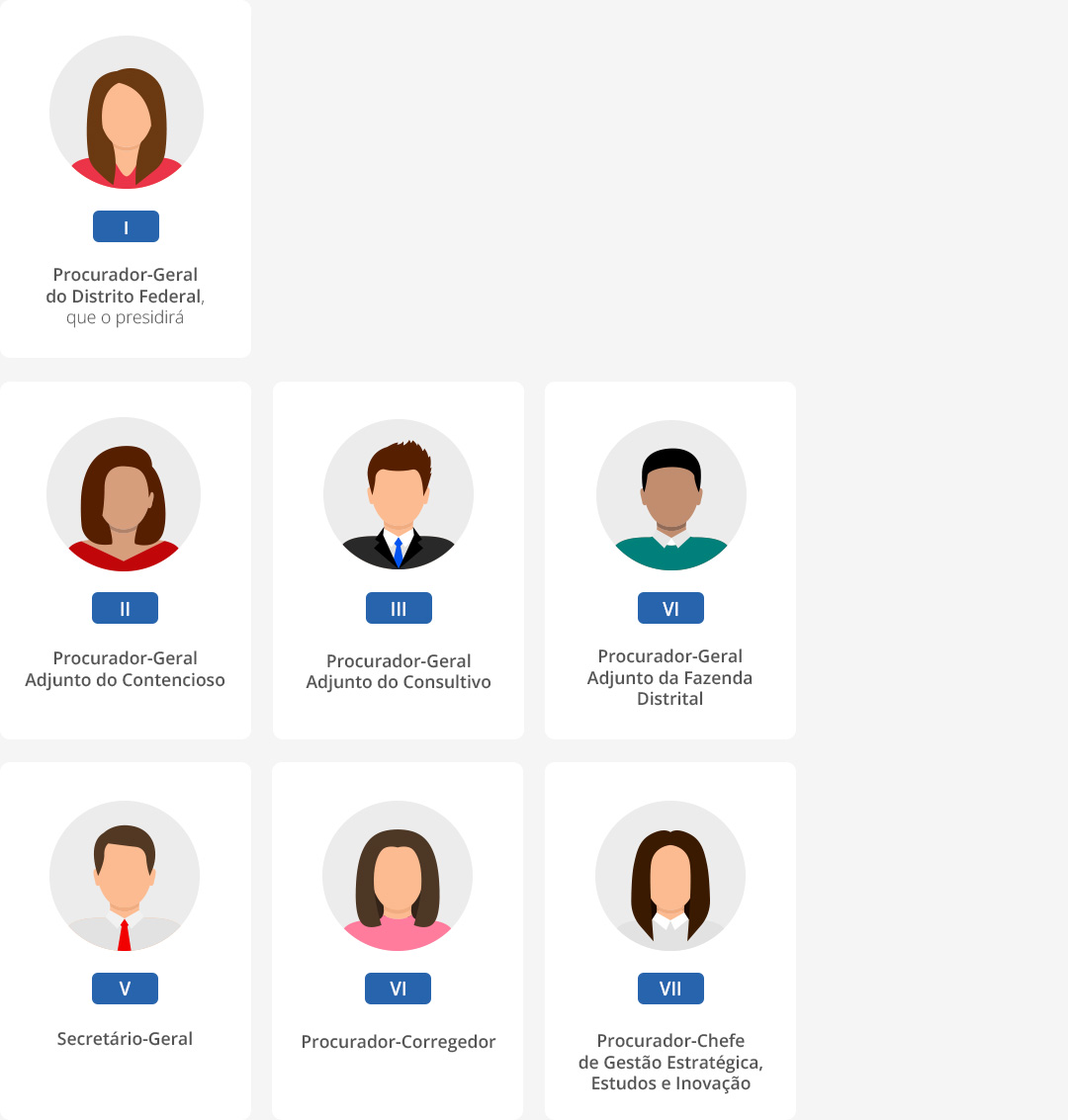
Task: Select the Adjunto do Contencioso woman avatar
Action: [x=124, y=494]
